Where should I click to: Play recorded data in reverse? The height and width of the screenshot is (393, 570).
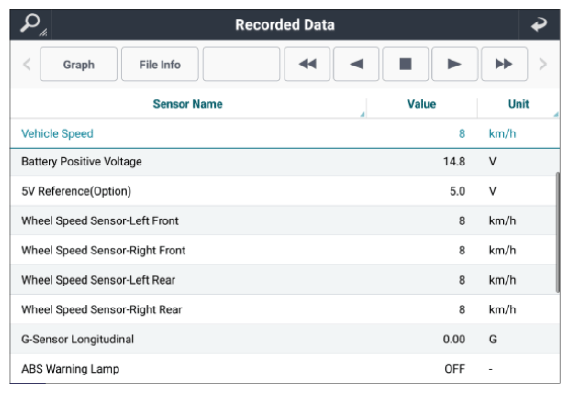coord(356,64)
